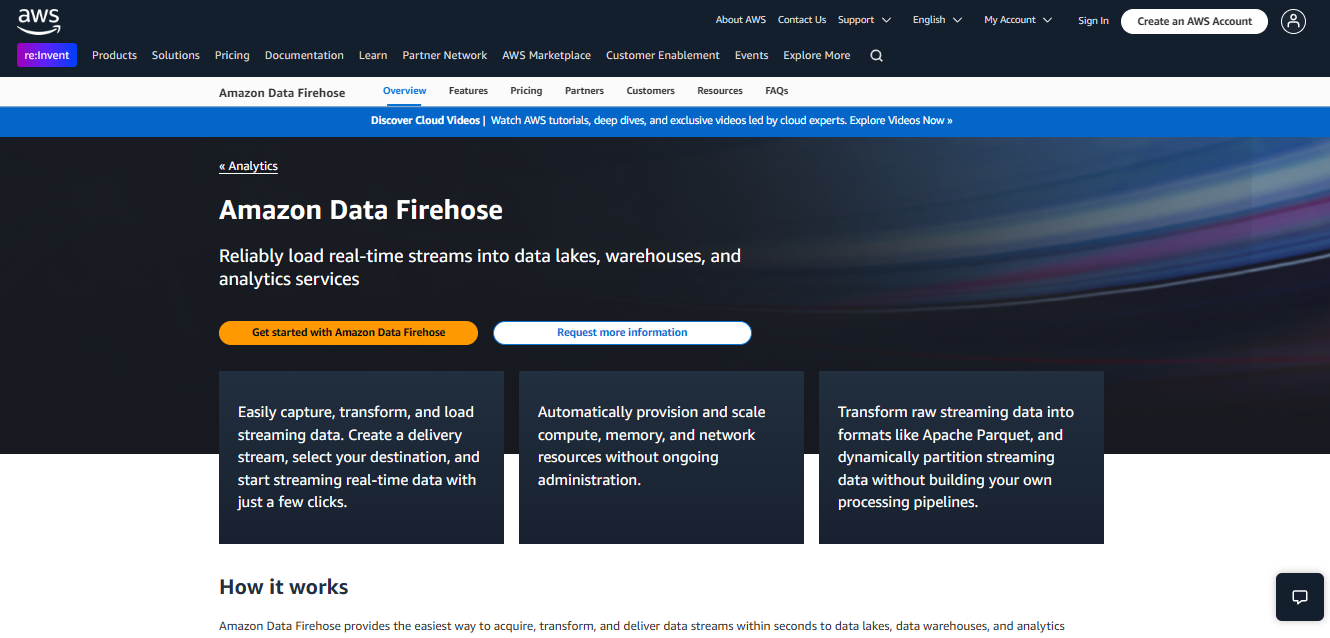Click Create an AWS Account button
The image size is (1330, 638).
[x=1194, y=21]
